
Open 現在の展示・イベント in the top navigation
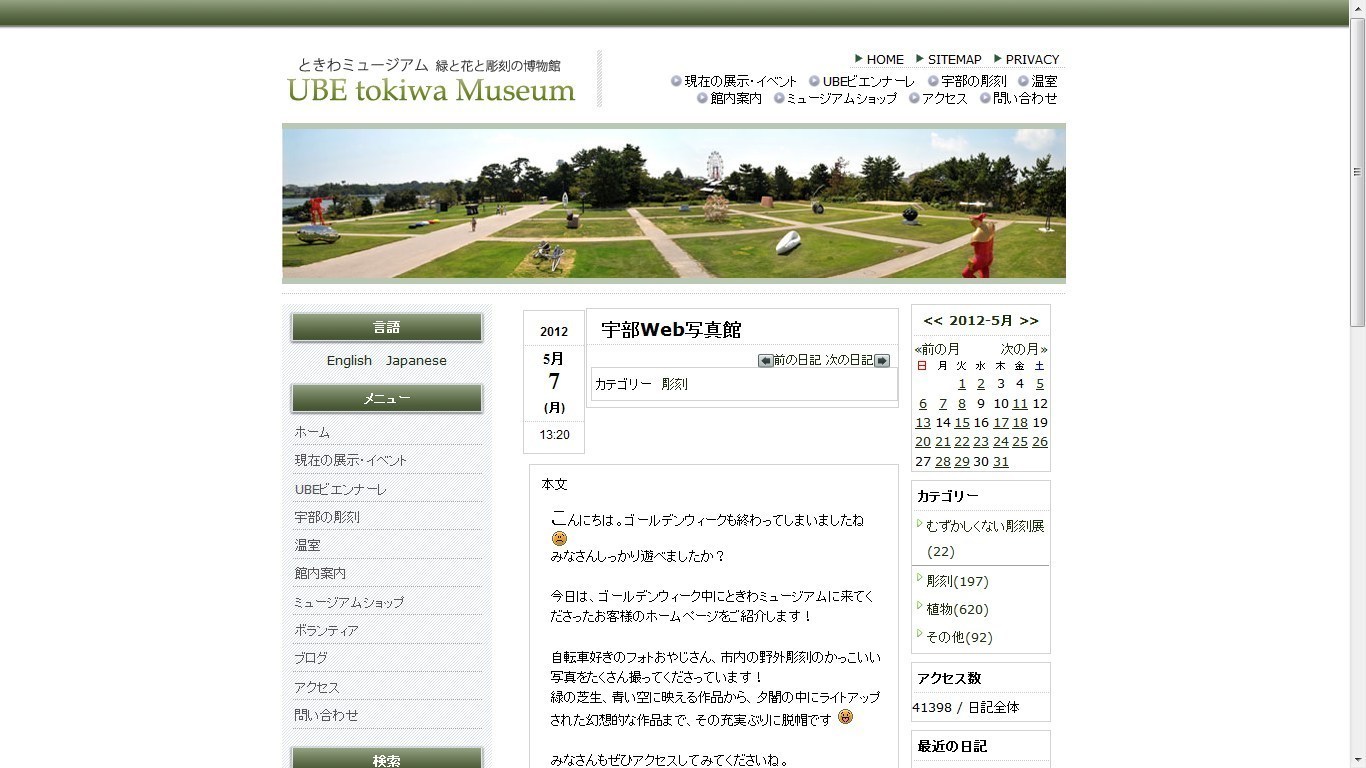(741, 82)
